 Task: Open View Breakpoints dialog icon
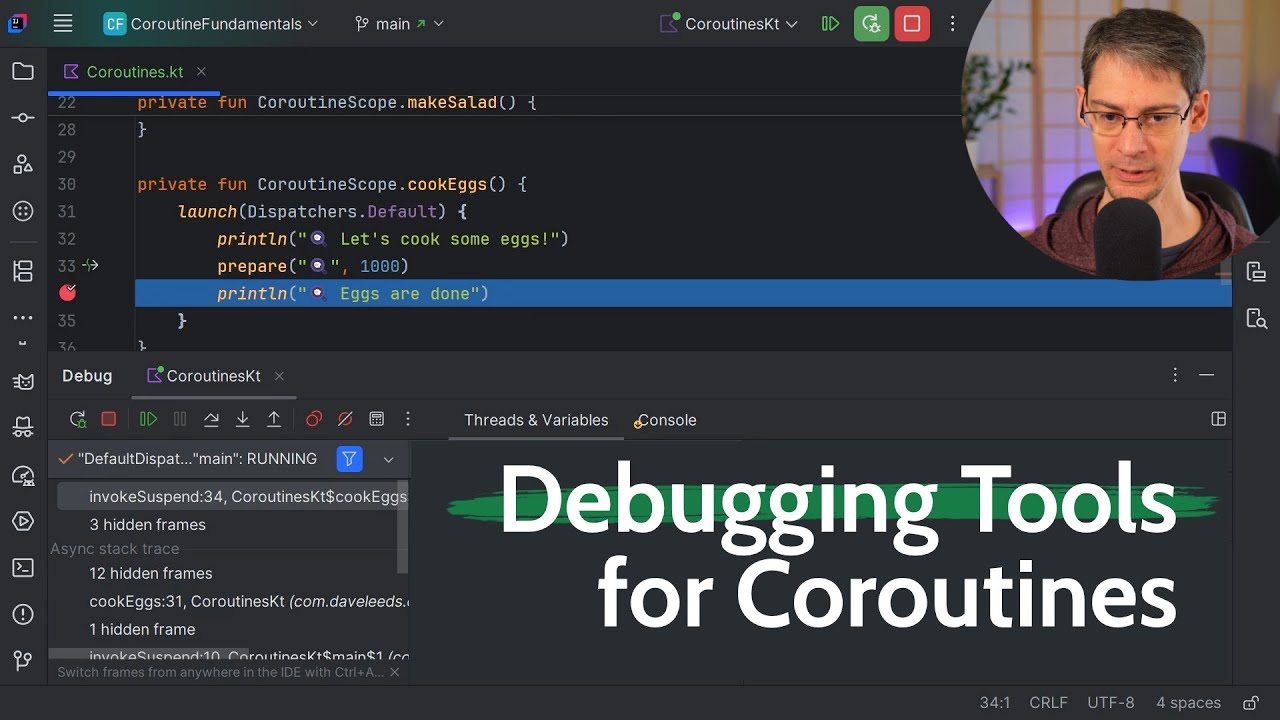[313, 419]
